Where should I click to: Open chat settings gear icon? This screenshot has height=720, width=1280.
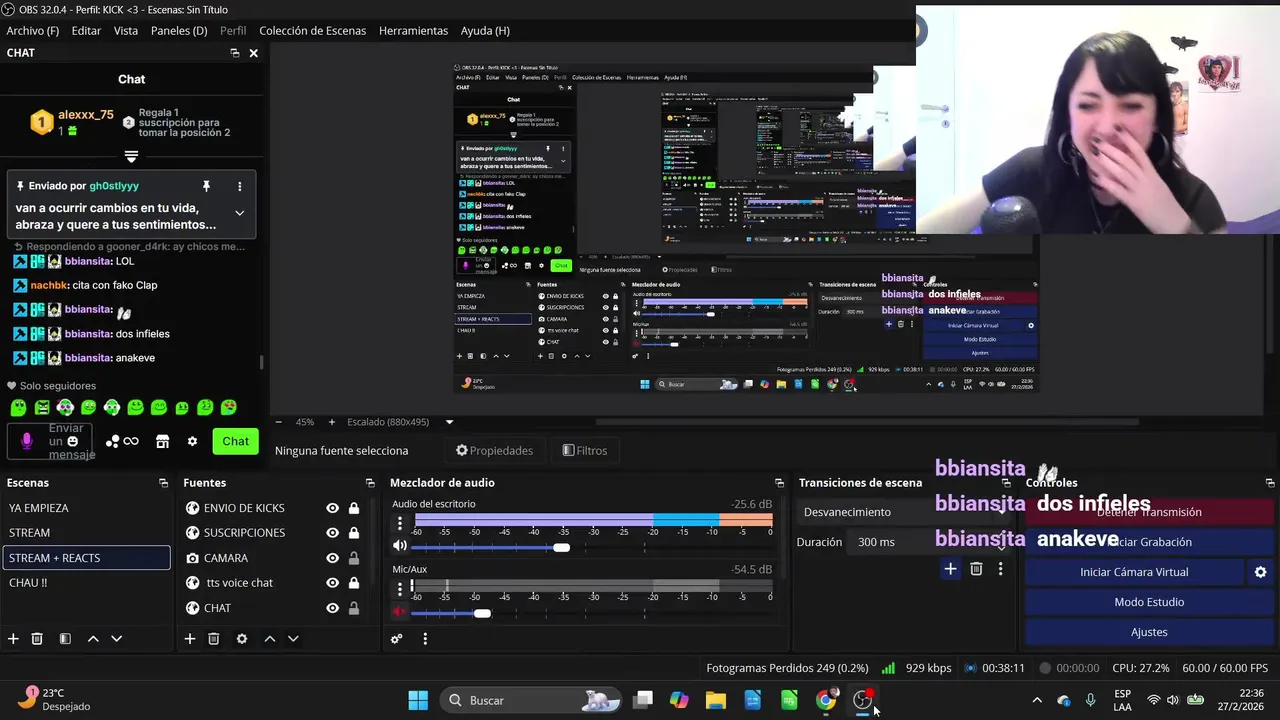(x=192, y=441)
